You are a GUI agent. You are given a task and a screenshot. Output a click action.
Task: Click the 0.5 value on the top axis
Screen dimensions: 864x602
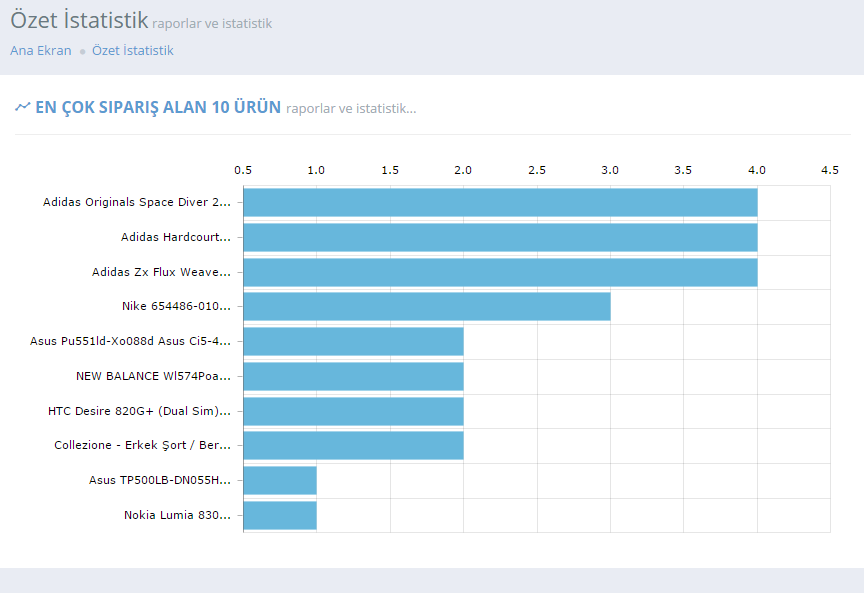coord(243,170)
